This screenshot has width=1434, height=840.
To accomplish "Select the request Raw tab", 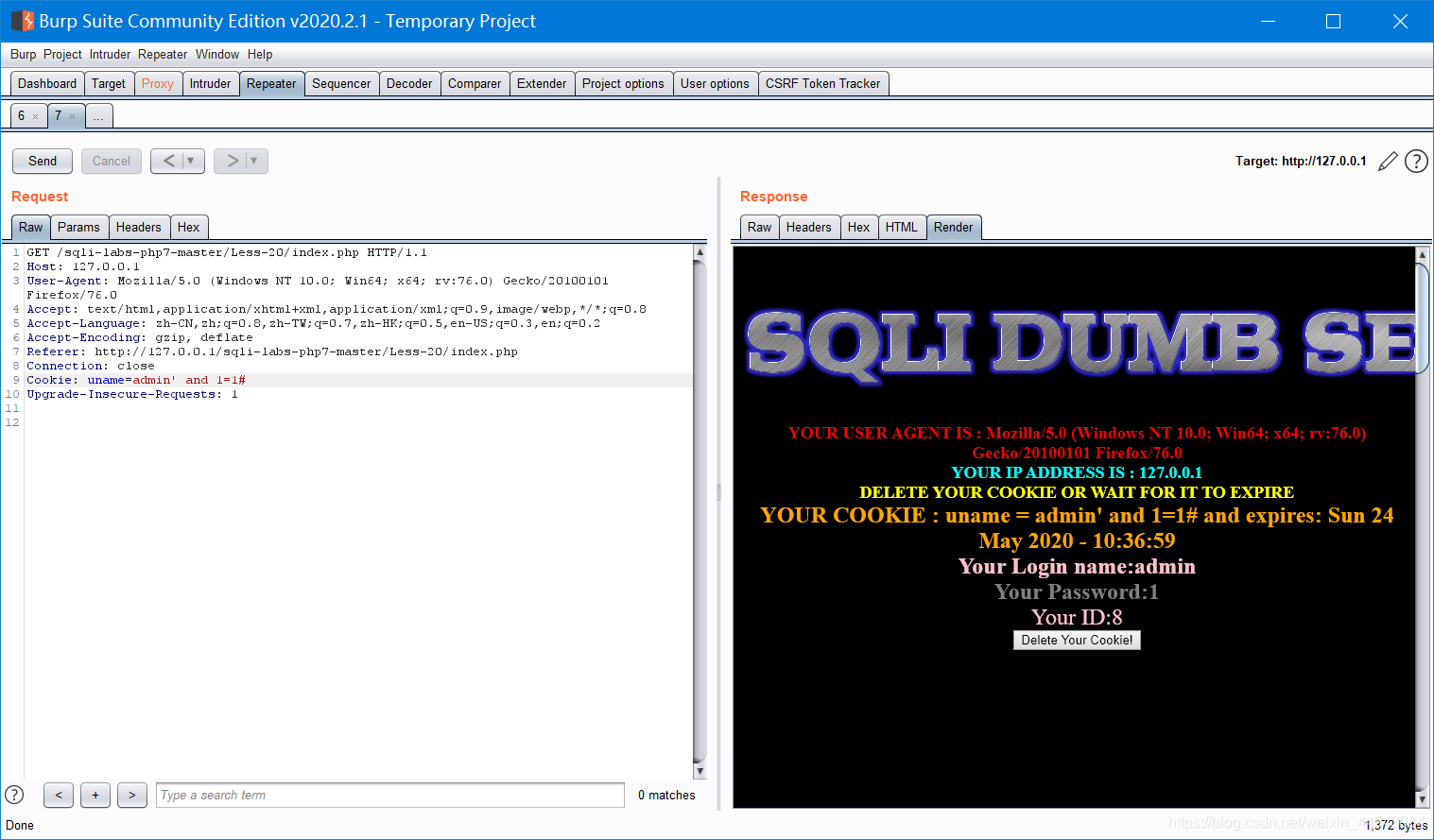I will coord(31,227).
